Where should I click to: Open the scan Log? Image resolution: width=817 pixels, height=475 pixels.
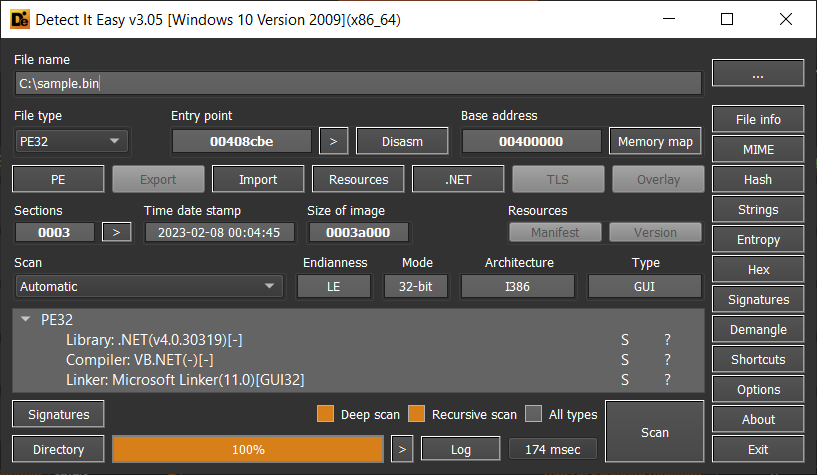461,449
